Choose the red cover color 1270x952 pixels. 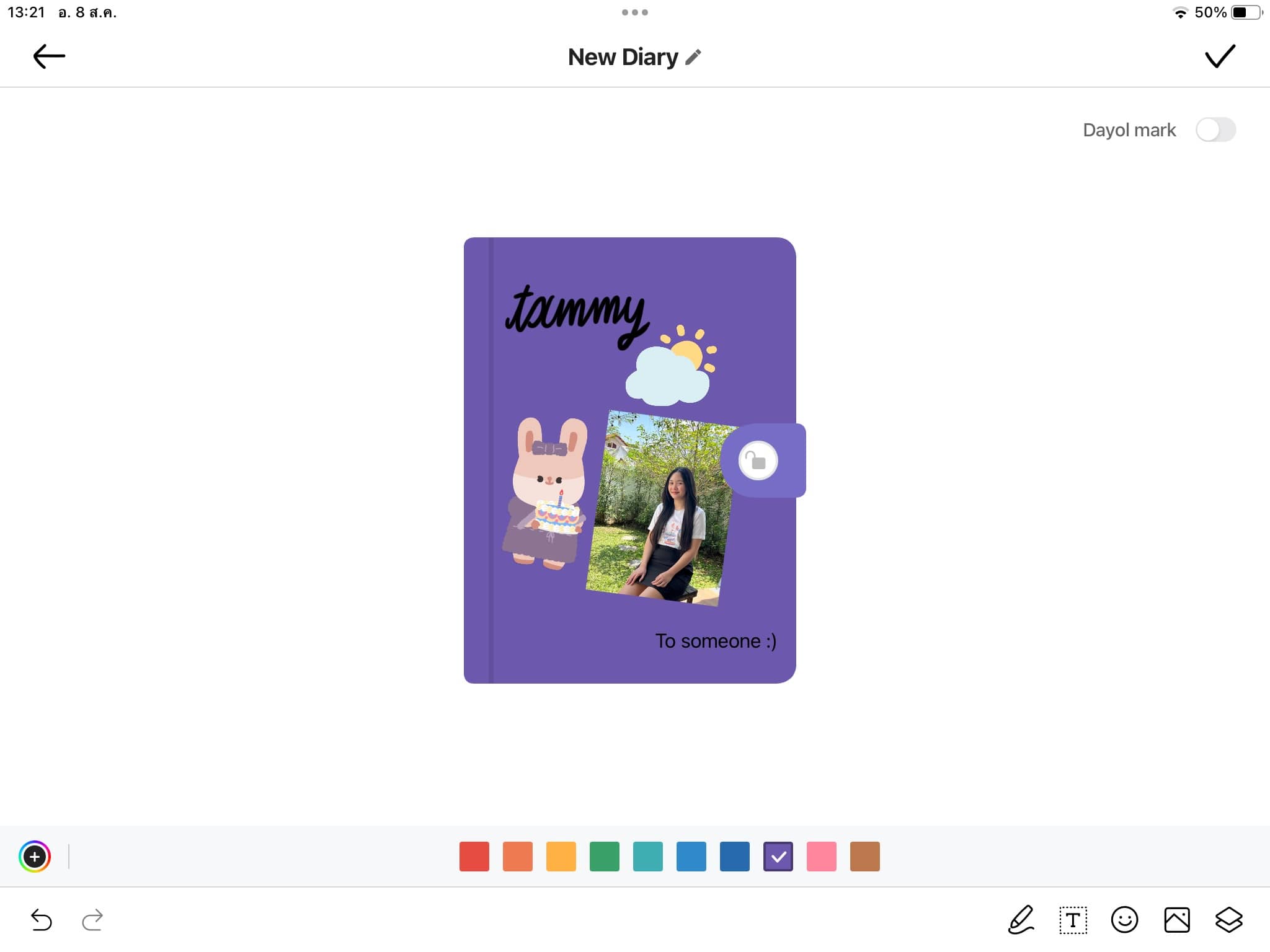click(x=474, y=857)
